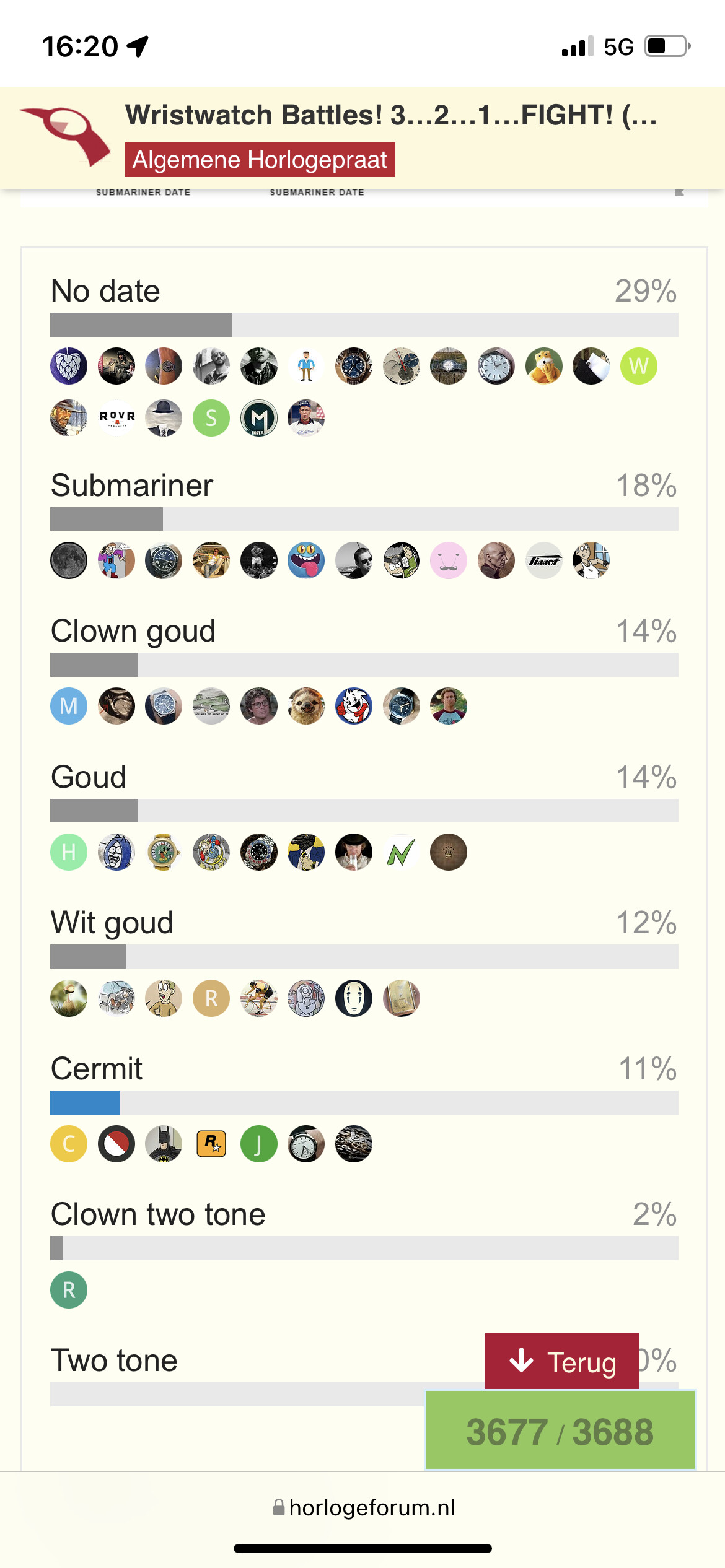
Task: Tap the green S avatar under No date
Action: [211, 418]
